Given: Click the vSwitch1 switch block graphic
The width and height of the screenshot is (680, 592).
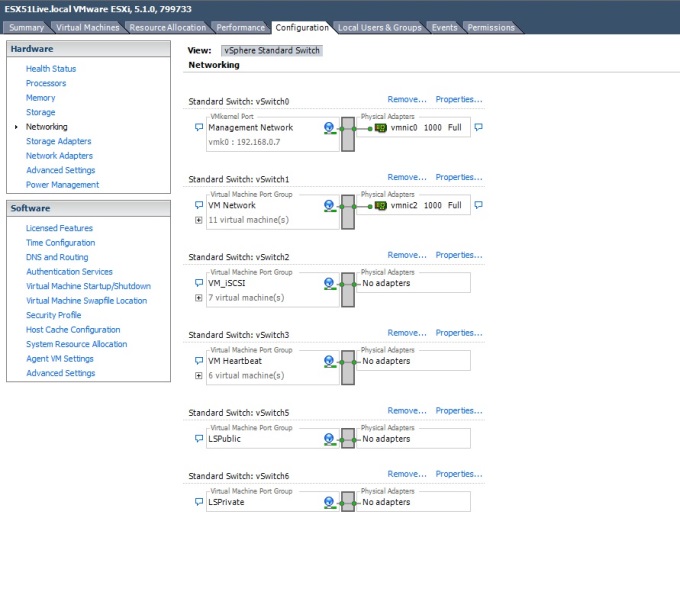Looking at the screenshot, I should click(x=348, y=212).
